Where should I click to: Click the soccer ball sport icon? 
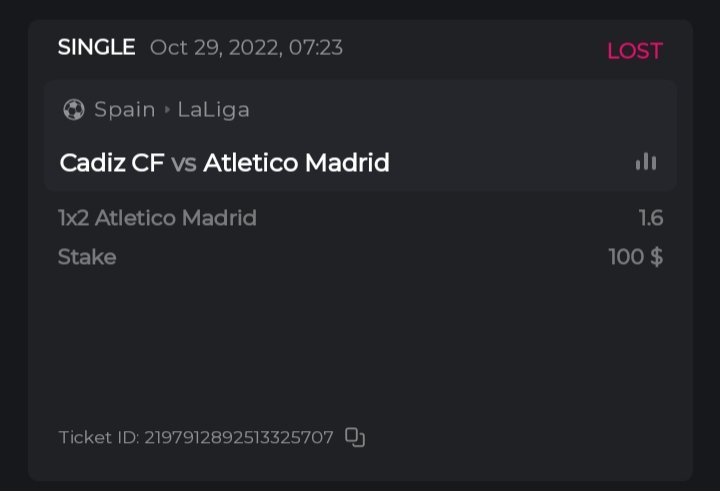coord(73,110)
